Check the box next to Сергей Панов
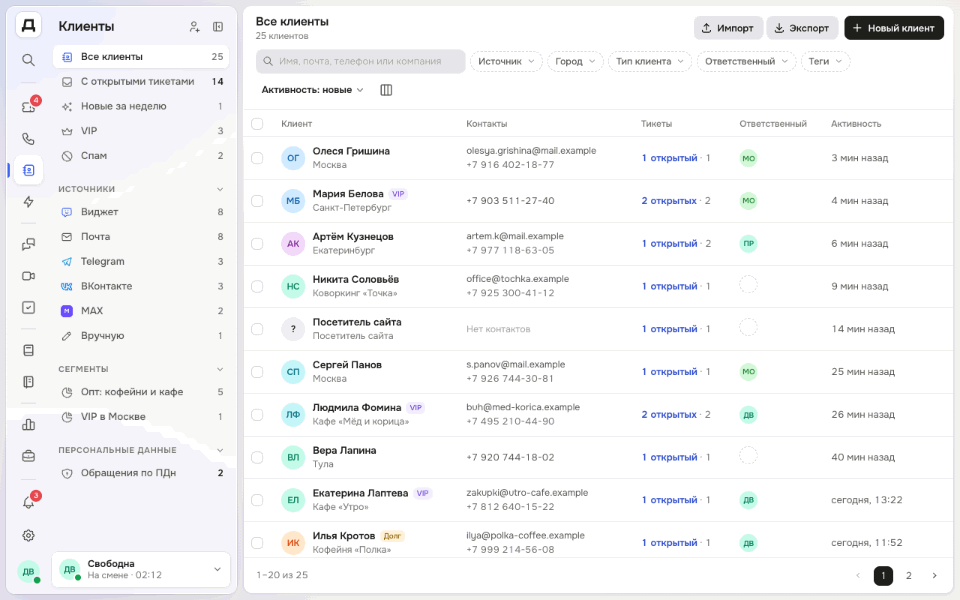The height and width of the screenshot is (600, 960). tap(257, 372)
